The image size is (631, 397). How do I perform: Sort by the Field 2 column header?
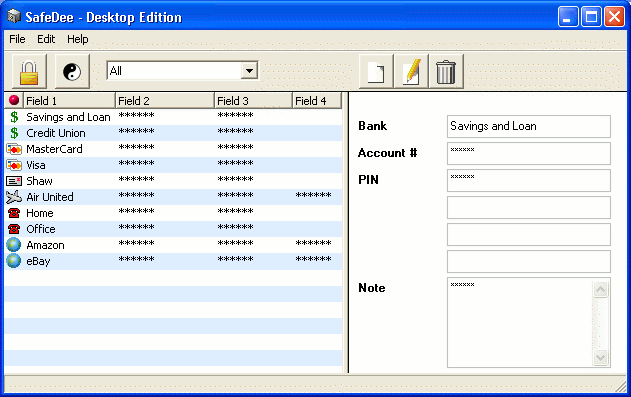point(165,101)
